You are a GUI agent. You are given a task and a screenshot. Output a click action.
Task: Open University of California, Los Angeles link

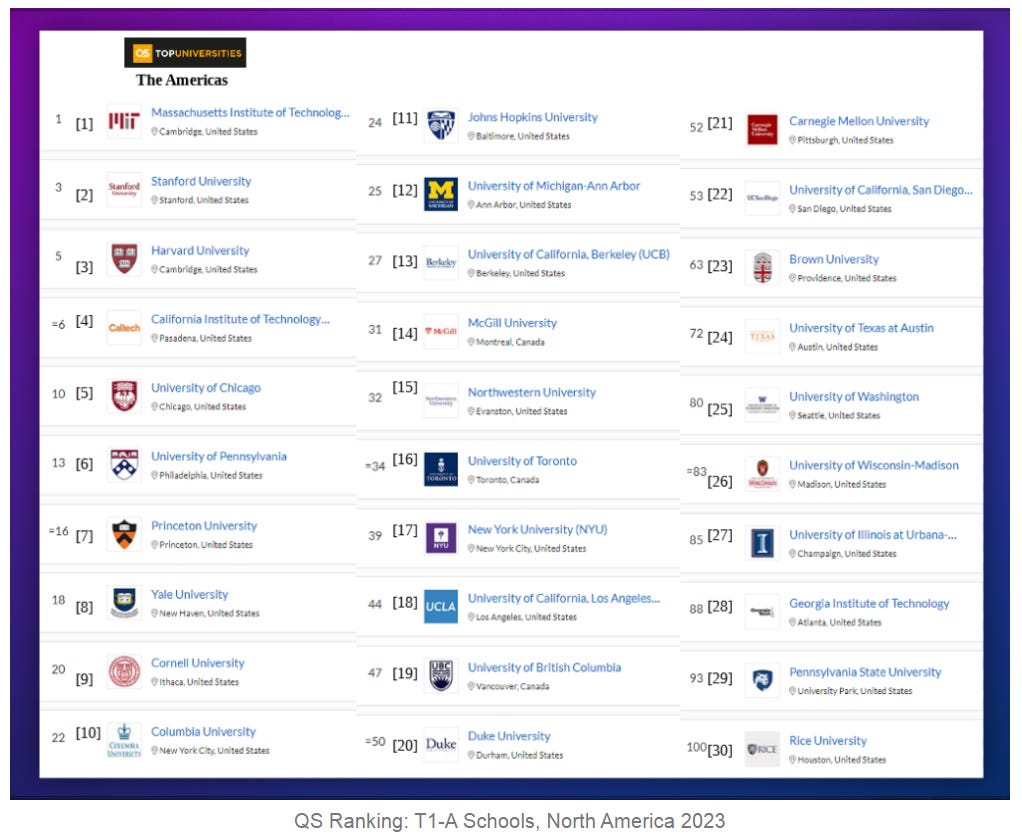tap(564, 598)
